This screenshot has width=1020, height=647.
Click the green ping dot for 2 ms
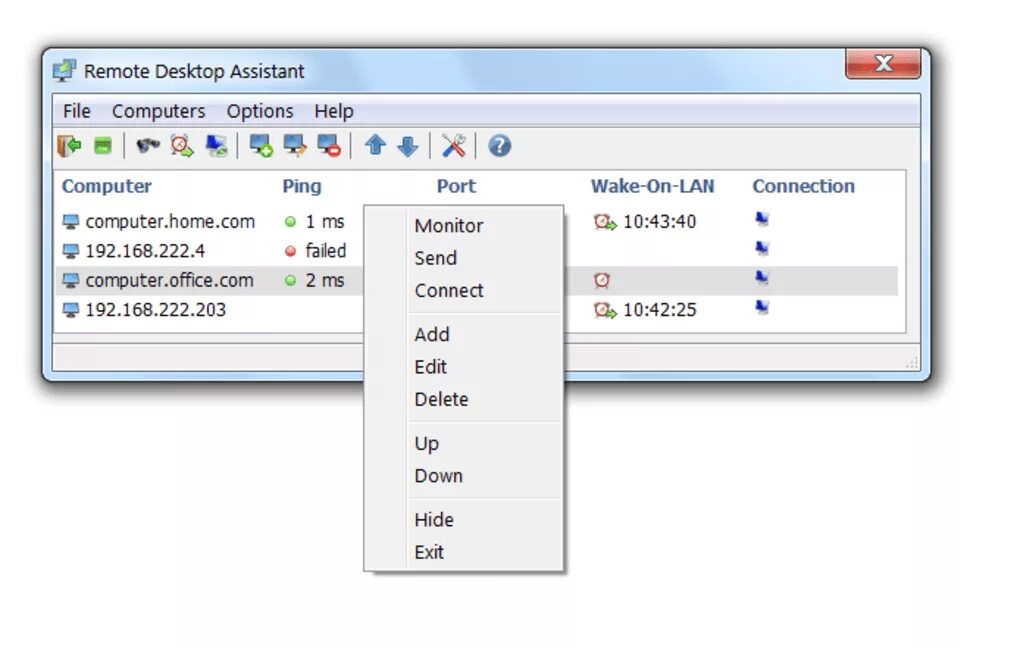pyautogui.click(x=291, y=280)
